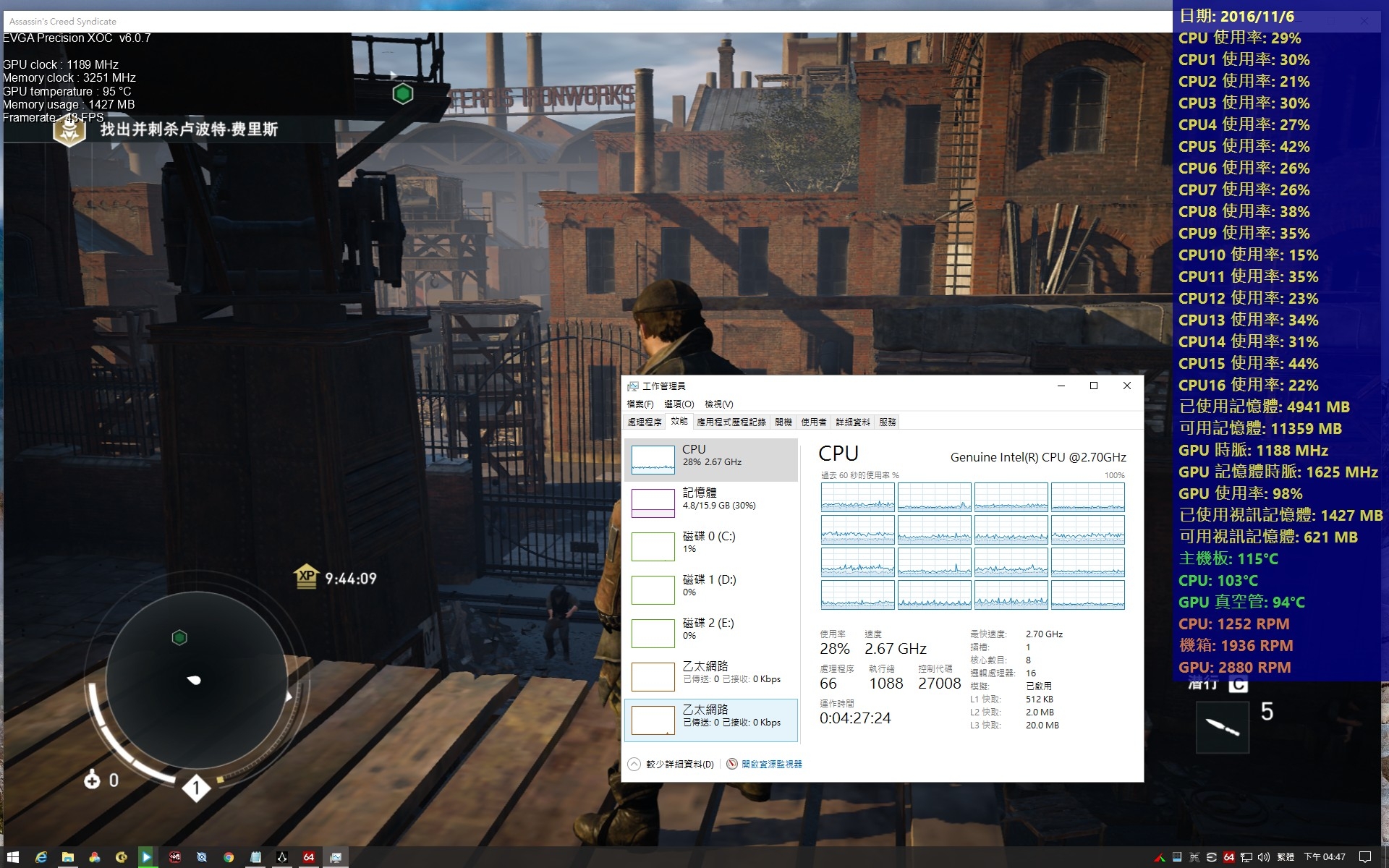
Task: Select the highlighted second 乙太網路 item
Action: pyautogui.click(x=711, y=720)
